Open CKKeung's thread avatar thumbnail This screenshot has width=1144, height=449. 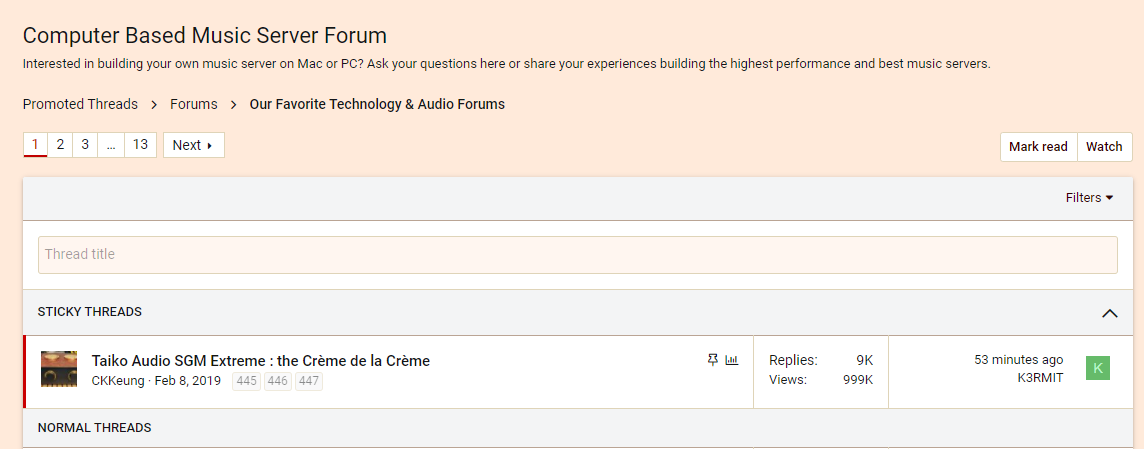point(59,369)
